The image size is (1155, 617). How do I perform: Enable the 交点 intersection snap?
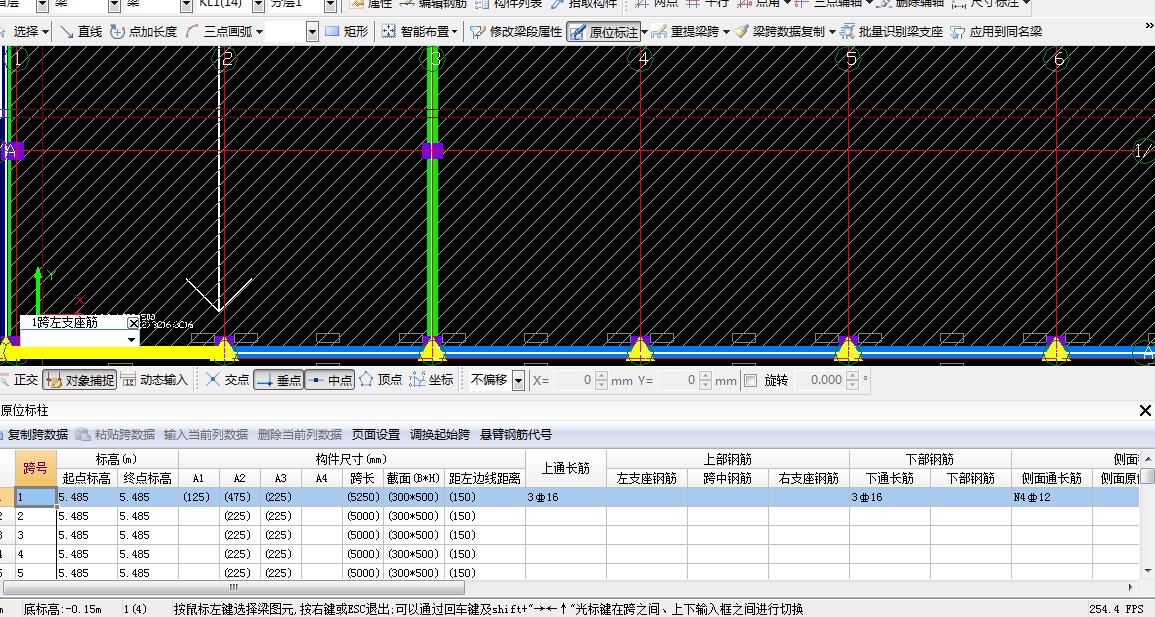coord(228,380)
